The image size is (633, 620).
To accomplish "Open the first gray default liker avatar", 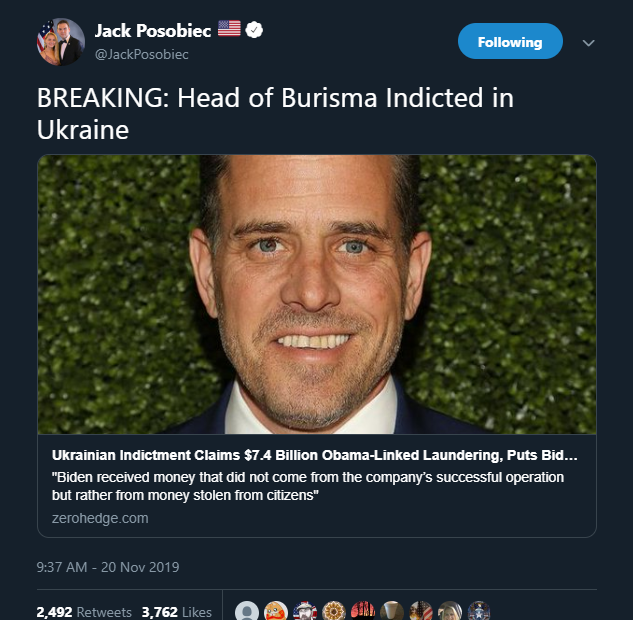I will (x=247, y=612).
